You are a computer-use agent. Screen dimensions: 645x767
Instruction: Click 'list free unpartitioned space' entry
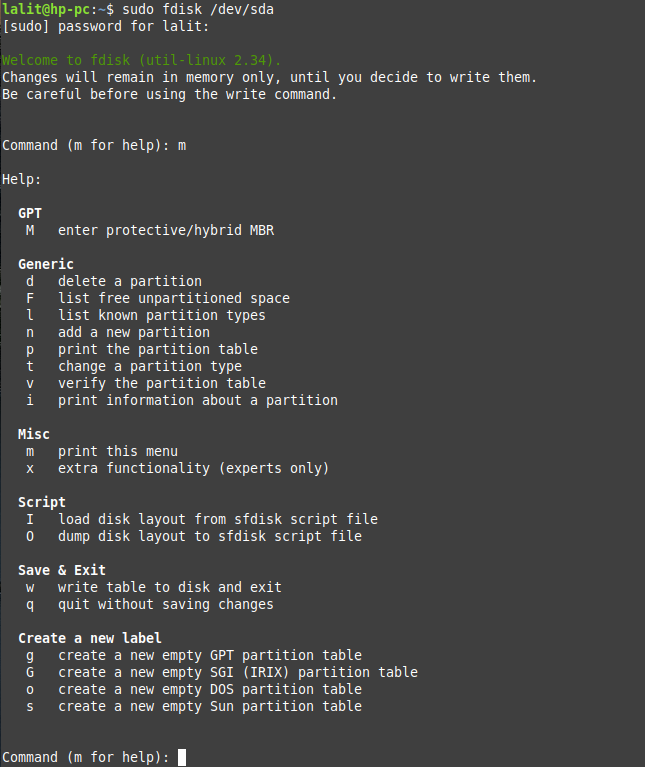(173, 298)
